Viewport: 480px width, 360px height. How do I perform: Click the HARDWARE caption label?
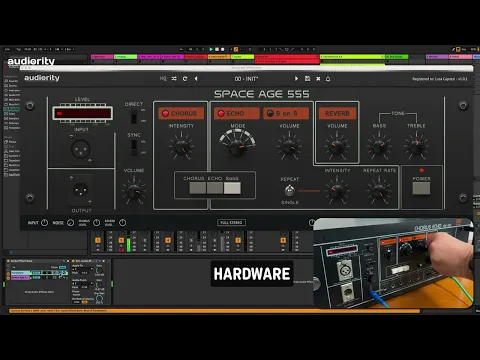[x=252, y=274]
